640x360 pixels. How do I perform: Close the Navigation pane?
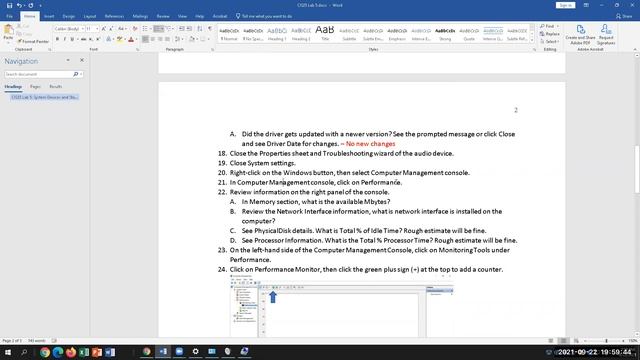(82, 60)
